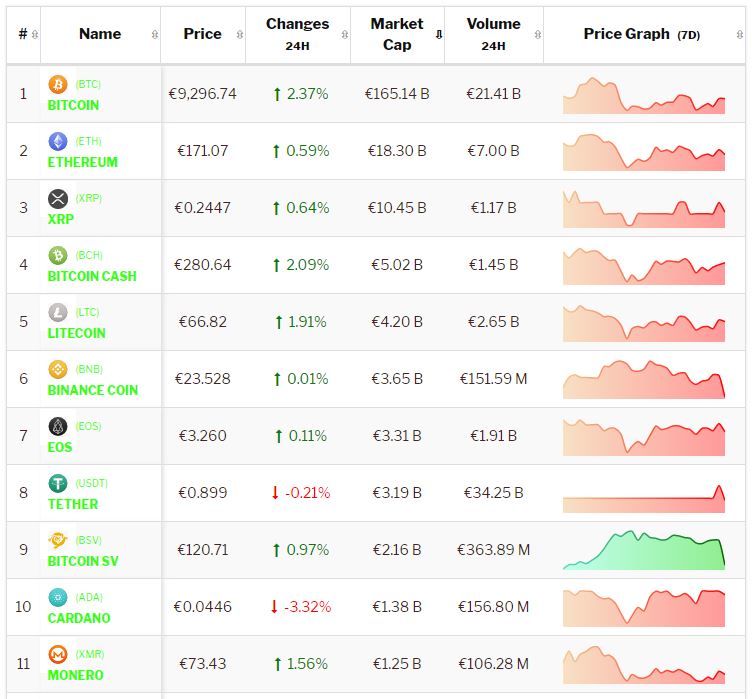Click the XRP logo icon

[x=57, y=199]
